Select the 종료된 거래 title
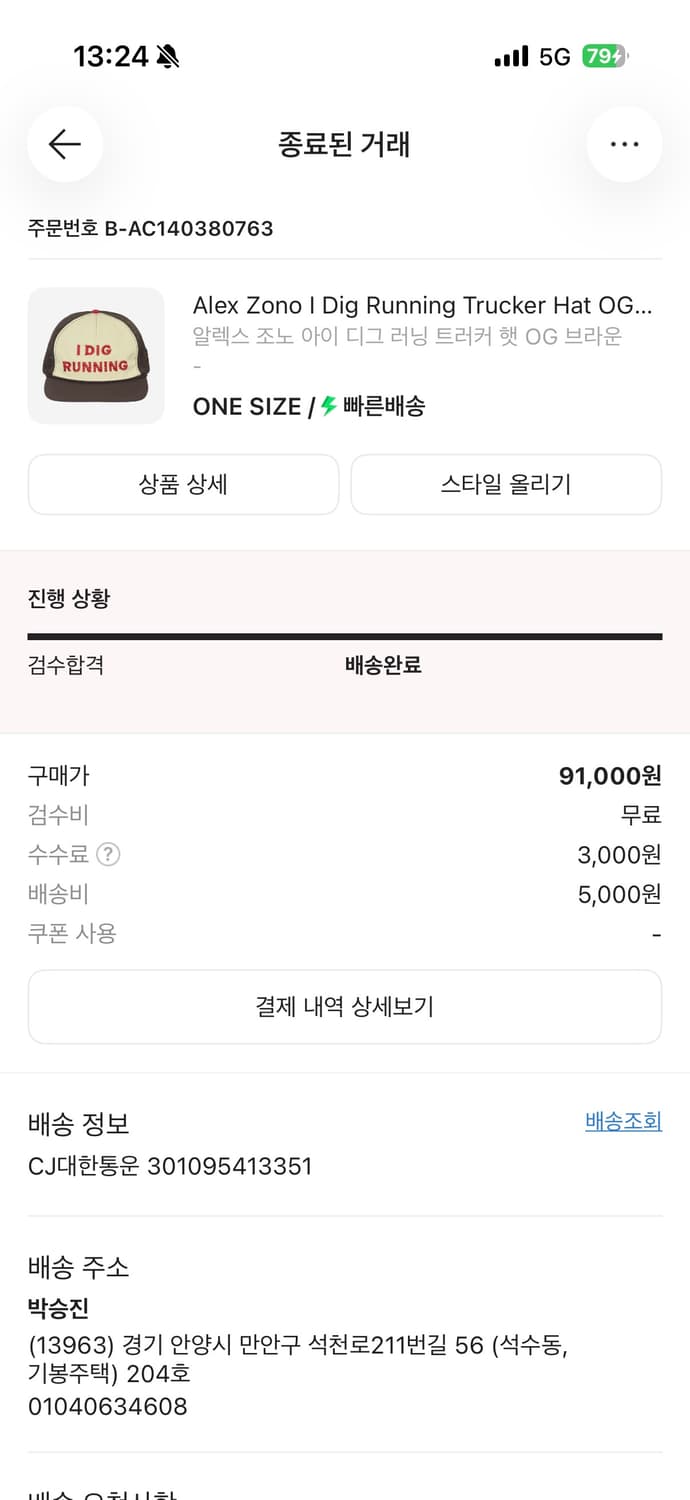The height and width of the screenshot is (1500, 690). pos(345,144)
